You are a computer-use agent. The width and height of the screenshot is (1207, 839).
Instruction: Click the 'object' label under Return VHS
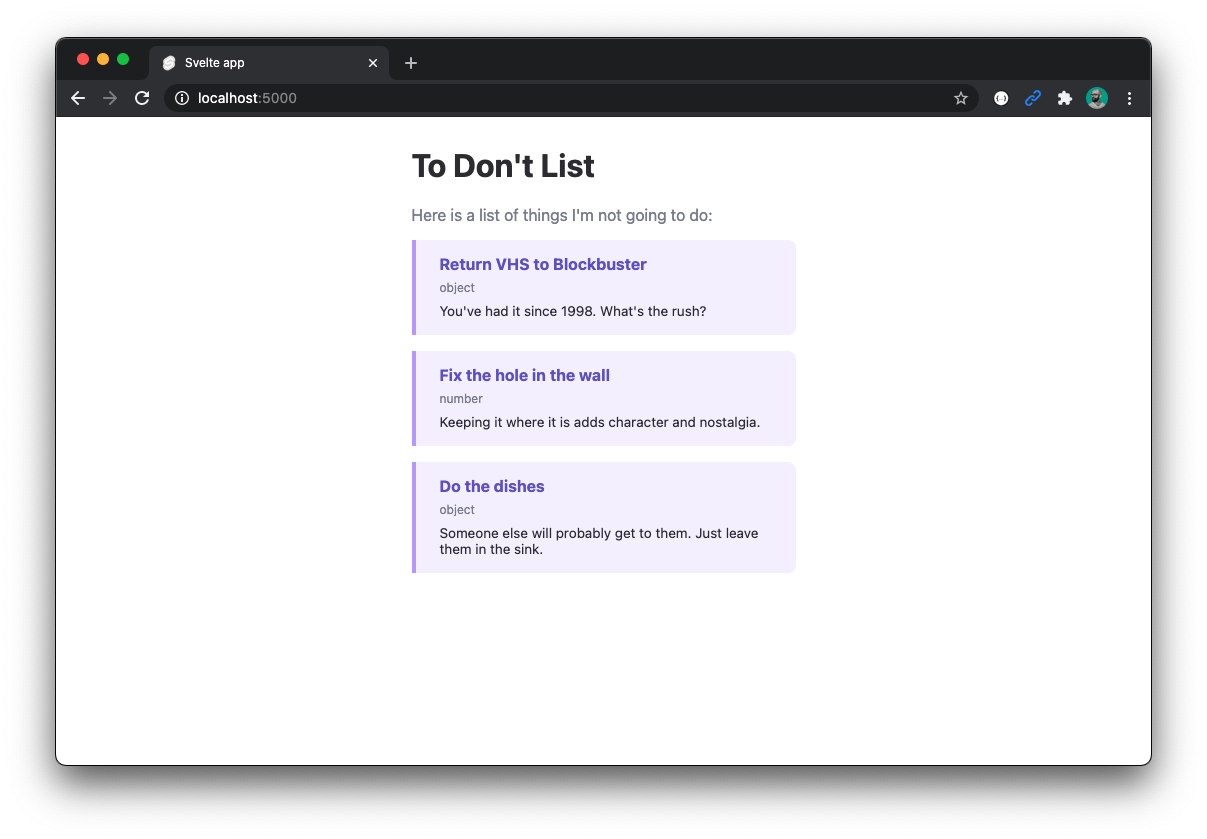tap(457, 288)
